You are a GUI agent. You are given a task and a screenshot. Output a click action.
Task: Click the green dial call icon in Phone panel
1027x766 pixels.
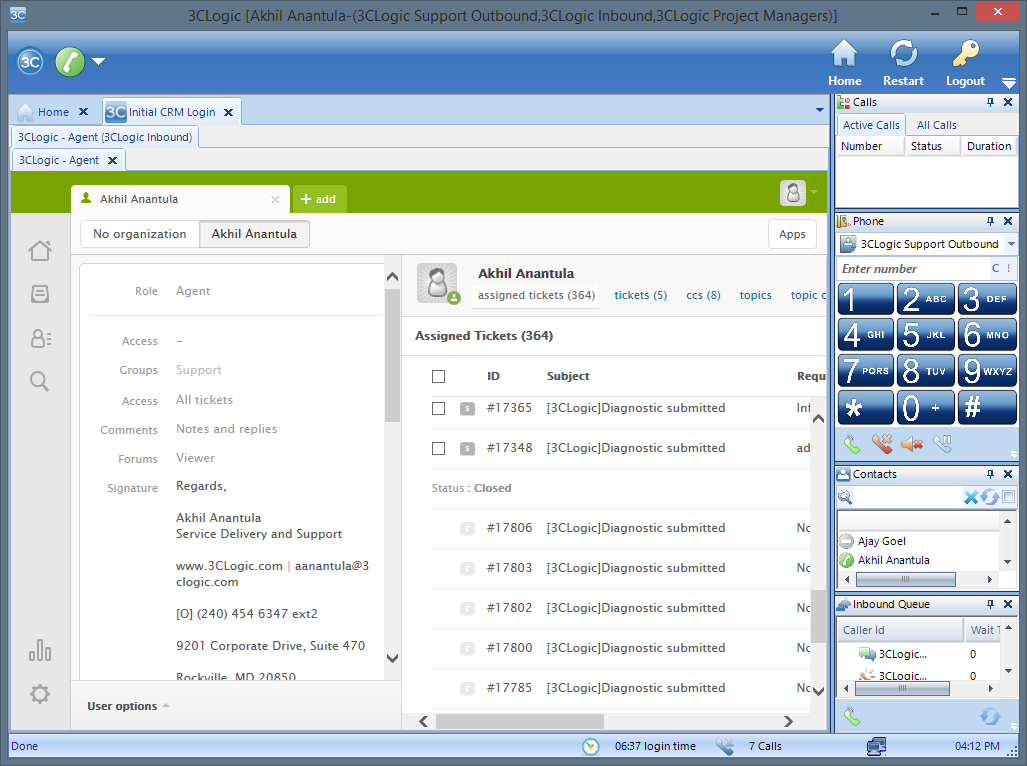click(851, 444)
